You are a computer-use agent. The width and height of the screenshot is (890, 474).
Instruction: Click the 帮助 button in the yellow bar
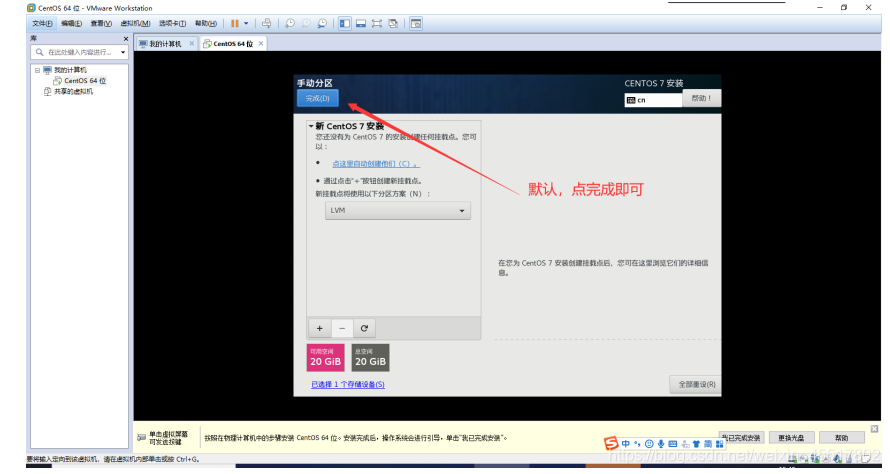pos(842,438)
